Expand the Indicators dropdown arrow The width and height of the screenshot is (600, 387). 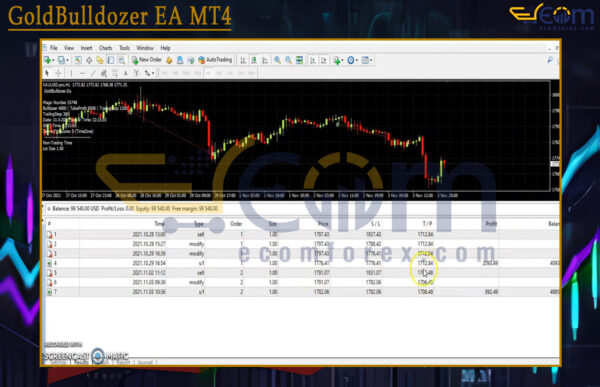(342, 60)
